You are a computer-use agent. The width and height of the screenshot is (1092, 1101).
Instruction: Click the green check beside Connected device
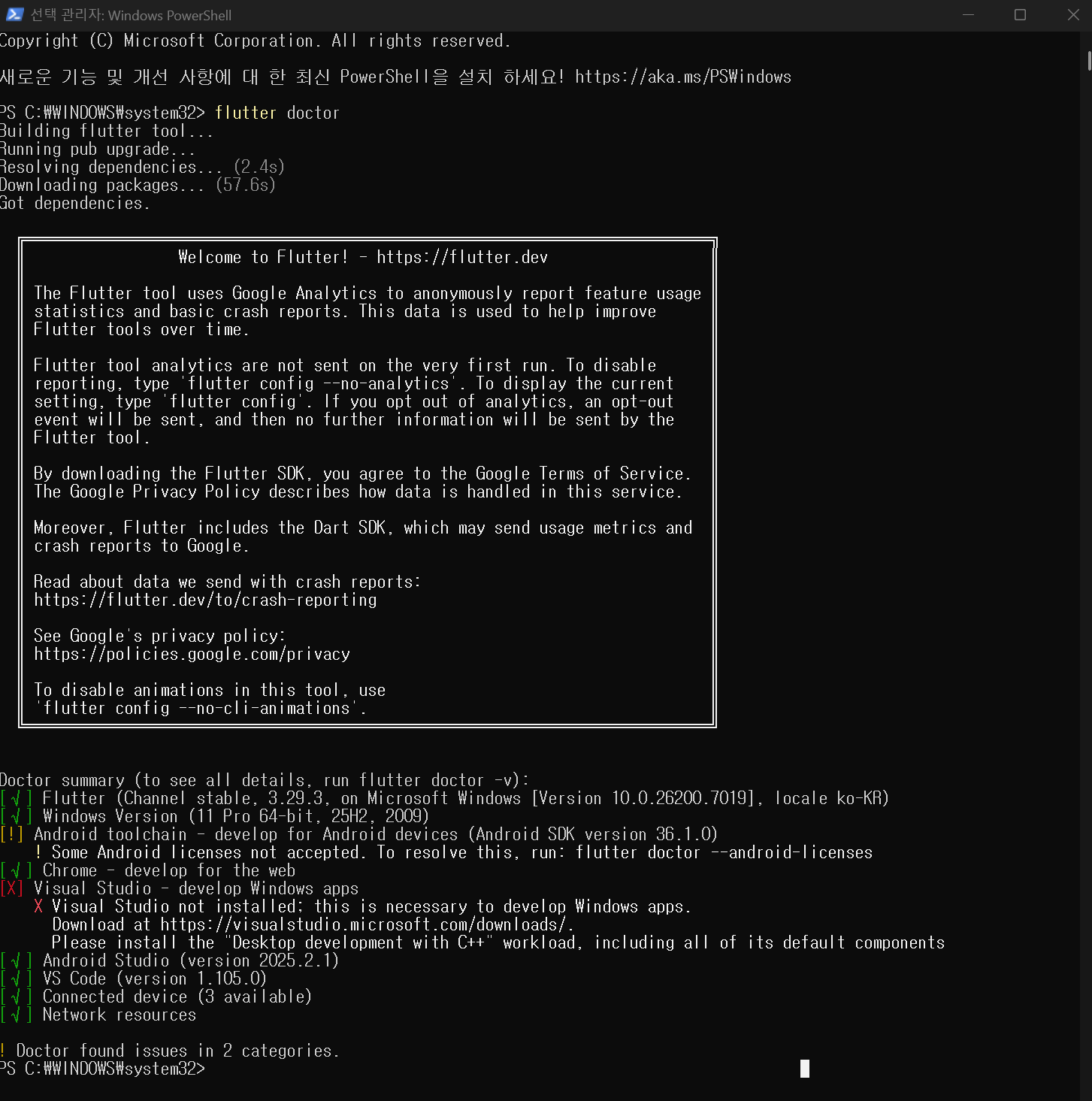click(16, 997)
